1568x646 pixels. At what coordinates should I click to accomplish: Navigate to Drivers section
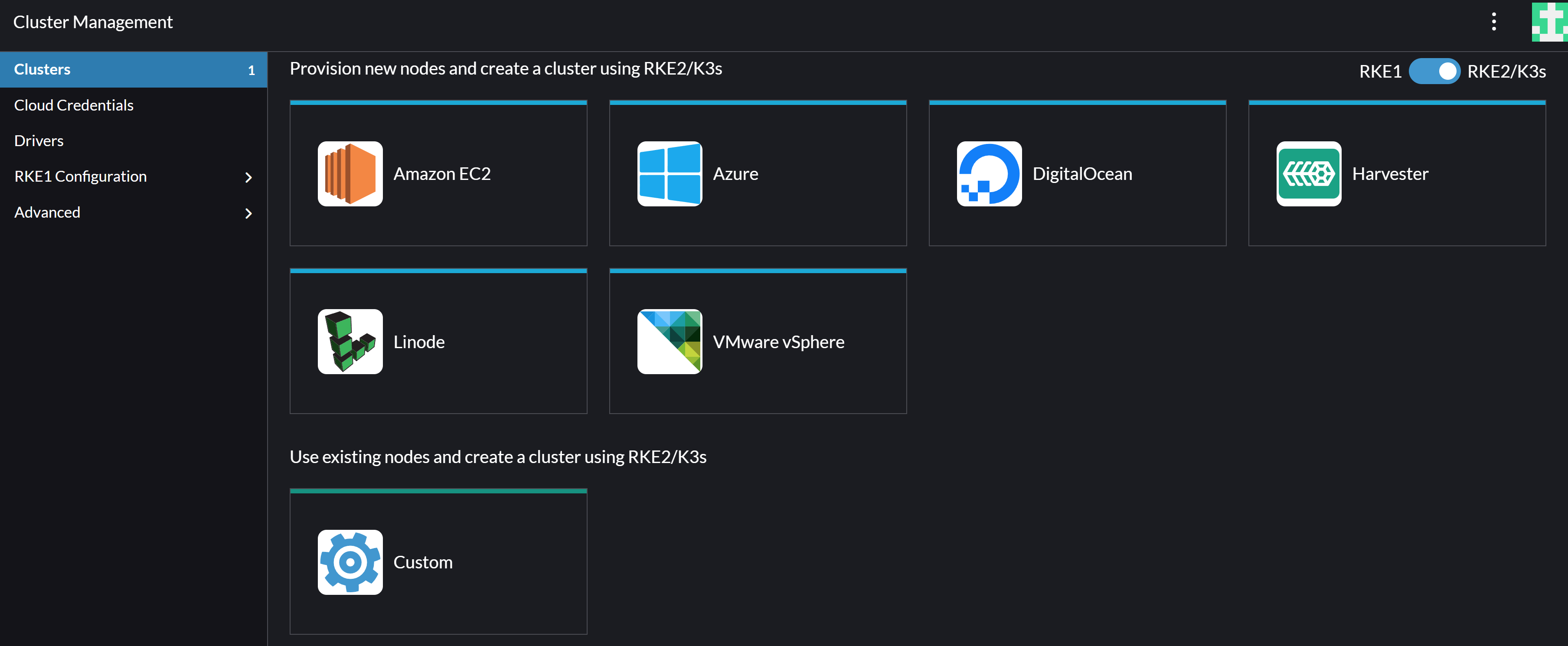(39, 139)
